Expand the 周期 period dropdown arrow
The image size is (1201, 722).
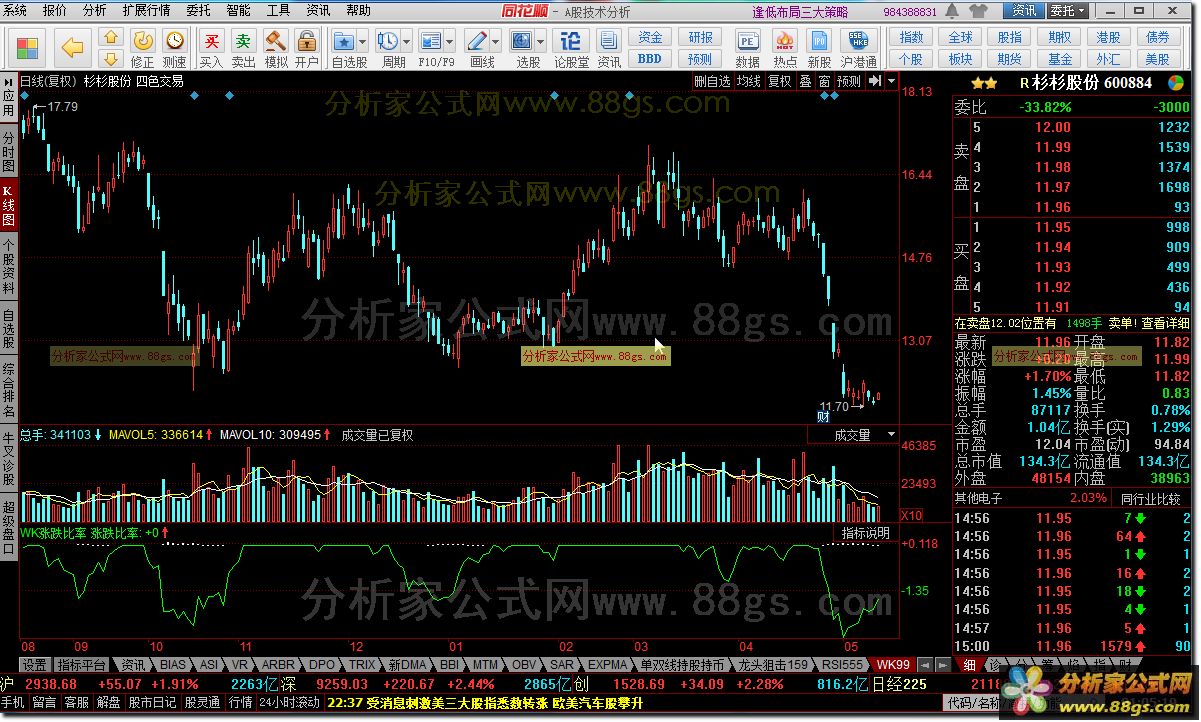(405, 41)
